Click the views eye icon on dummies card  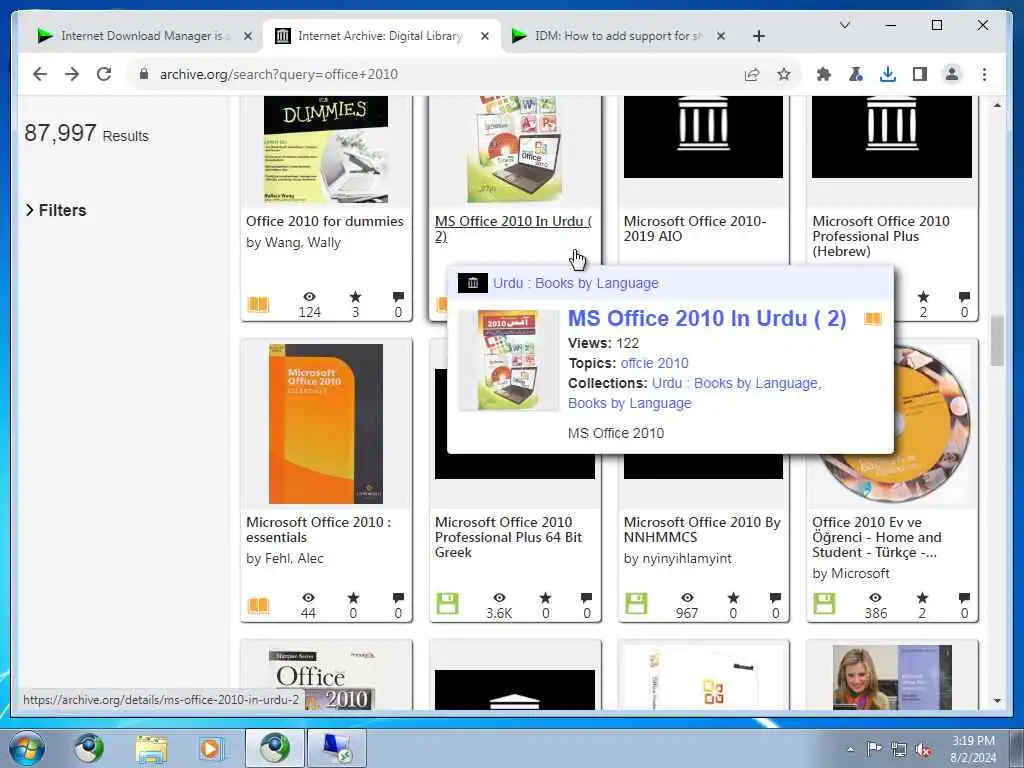pyautogui.click(x=309, y=297)
